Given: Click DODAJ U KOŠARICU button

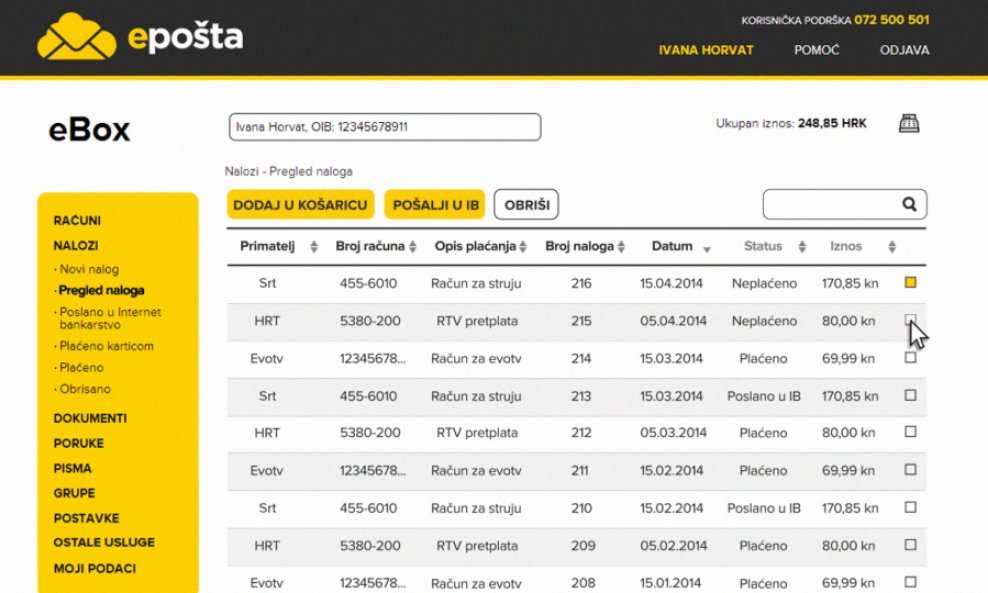Looking at the screenshot, I should point(301,205).
